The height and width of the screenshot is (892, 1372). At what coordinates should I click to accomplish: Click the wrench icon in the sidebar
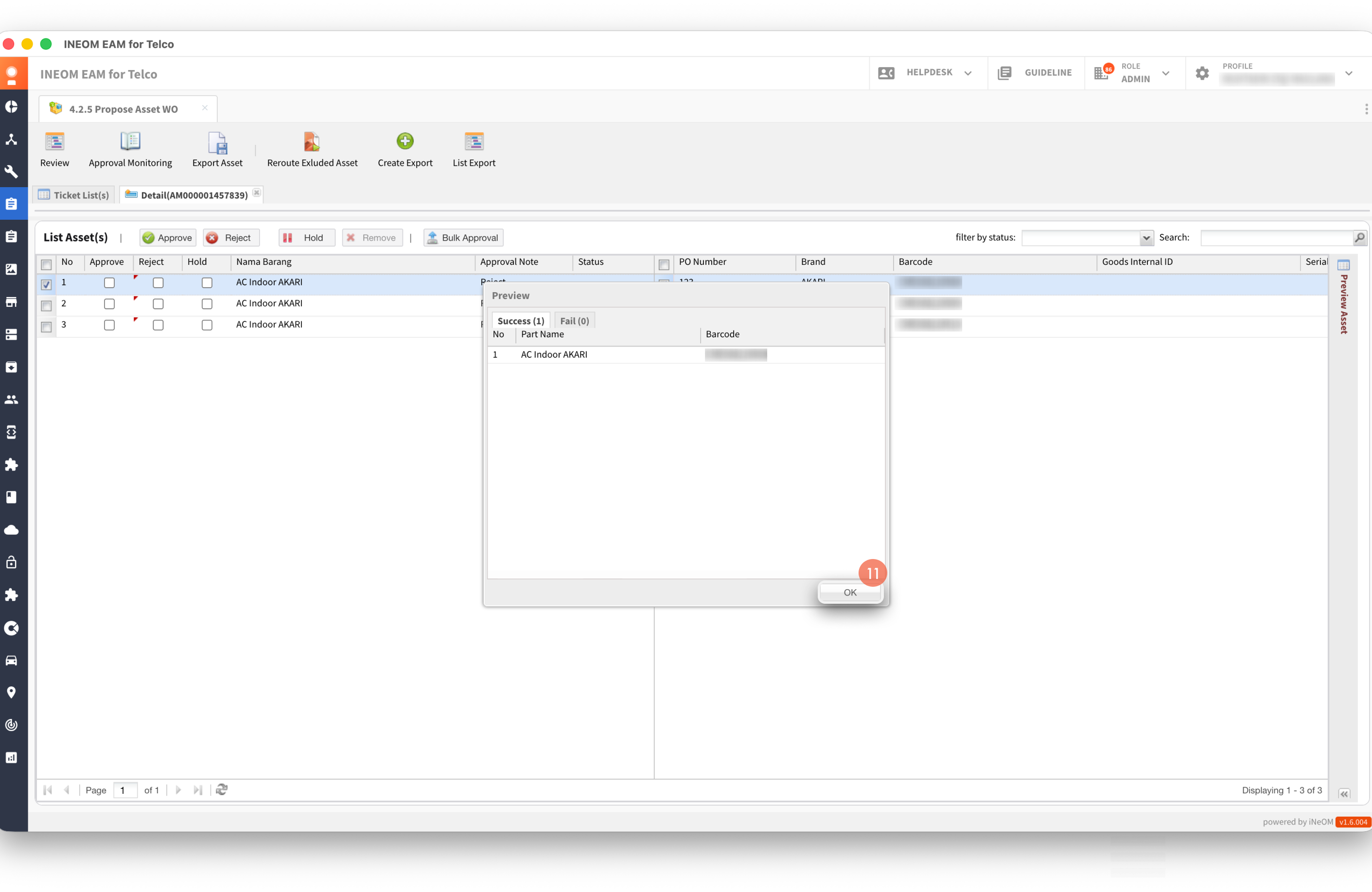click(x=12, y=172)
